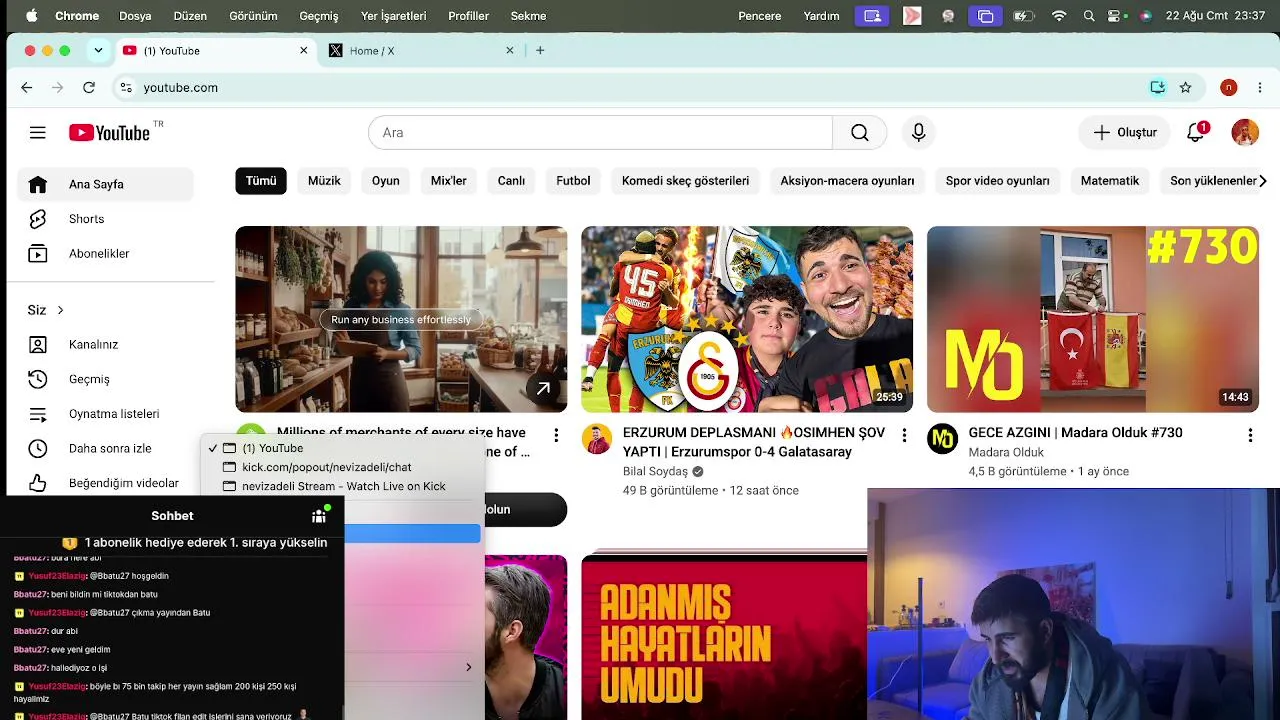Open the Chrome profile avatar

1229,88
